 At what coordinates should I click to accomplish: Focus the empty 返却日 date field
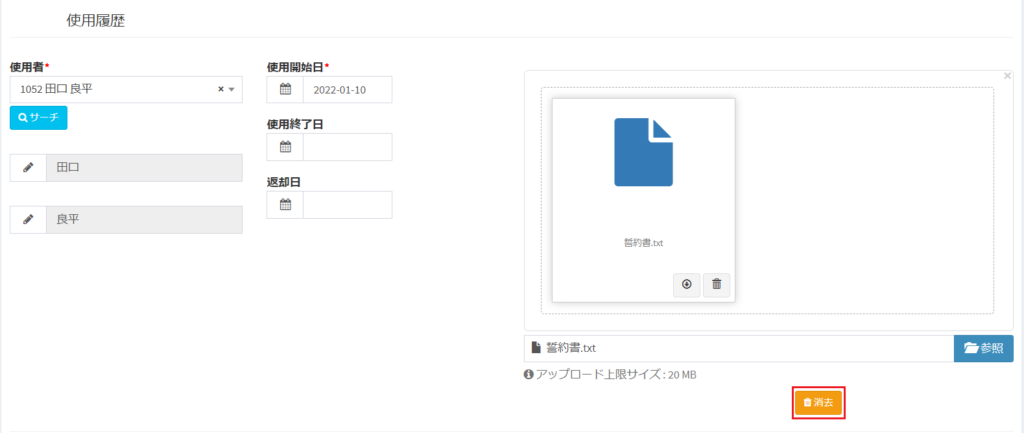pyautogui.click(x=347, y=204)
